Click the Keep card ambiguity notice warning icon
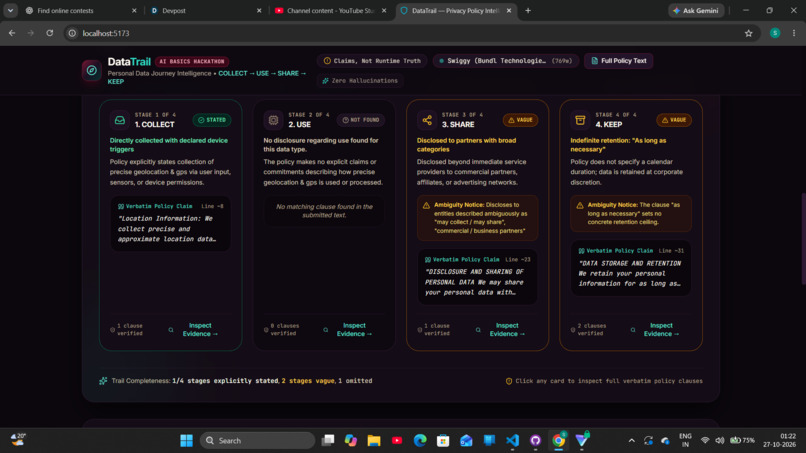Viewport: 806px width, 453px height. tap(579, 205)
